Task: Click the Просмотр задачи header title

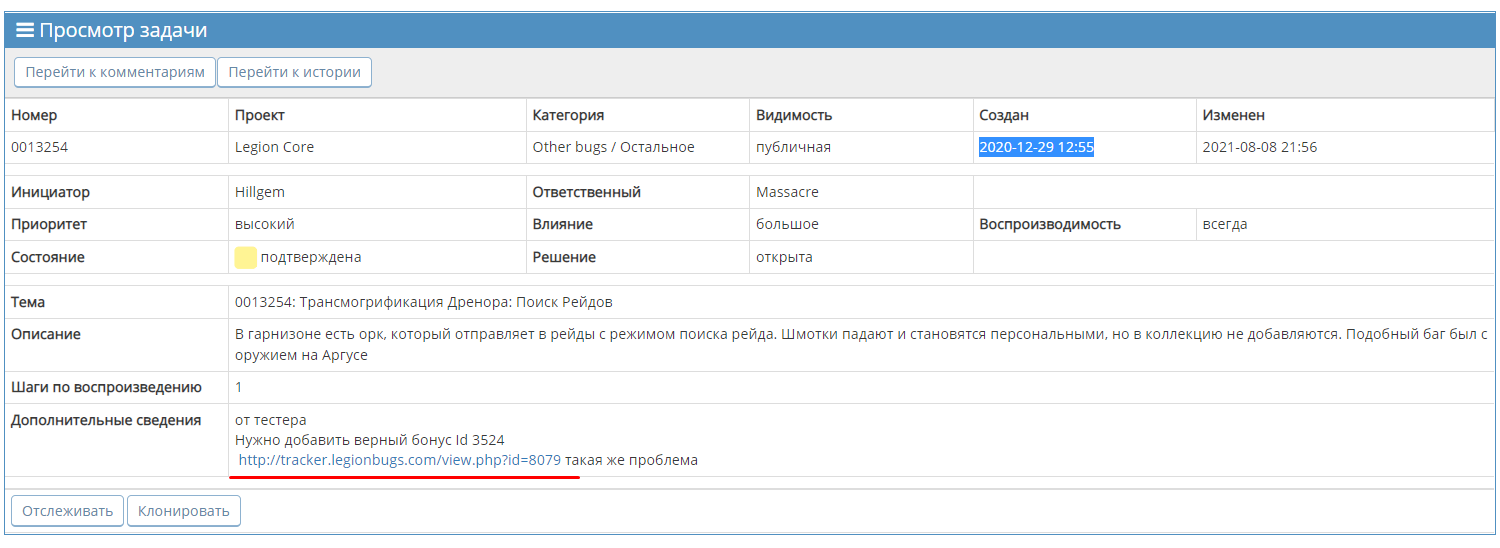Action: click(x=123, y=31)
